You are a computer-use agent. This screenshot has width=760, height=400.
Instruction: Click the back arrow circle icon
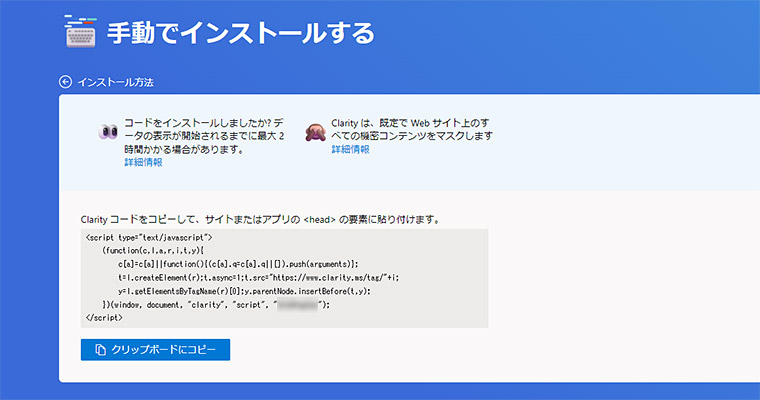click(x=65, y=82)
